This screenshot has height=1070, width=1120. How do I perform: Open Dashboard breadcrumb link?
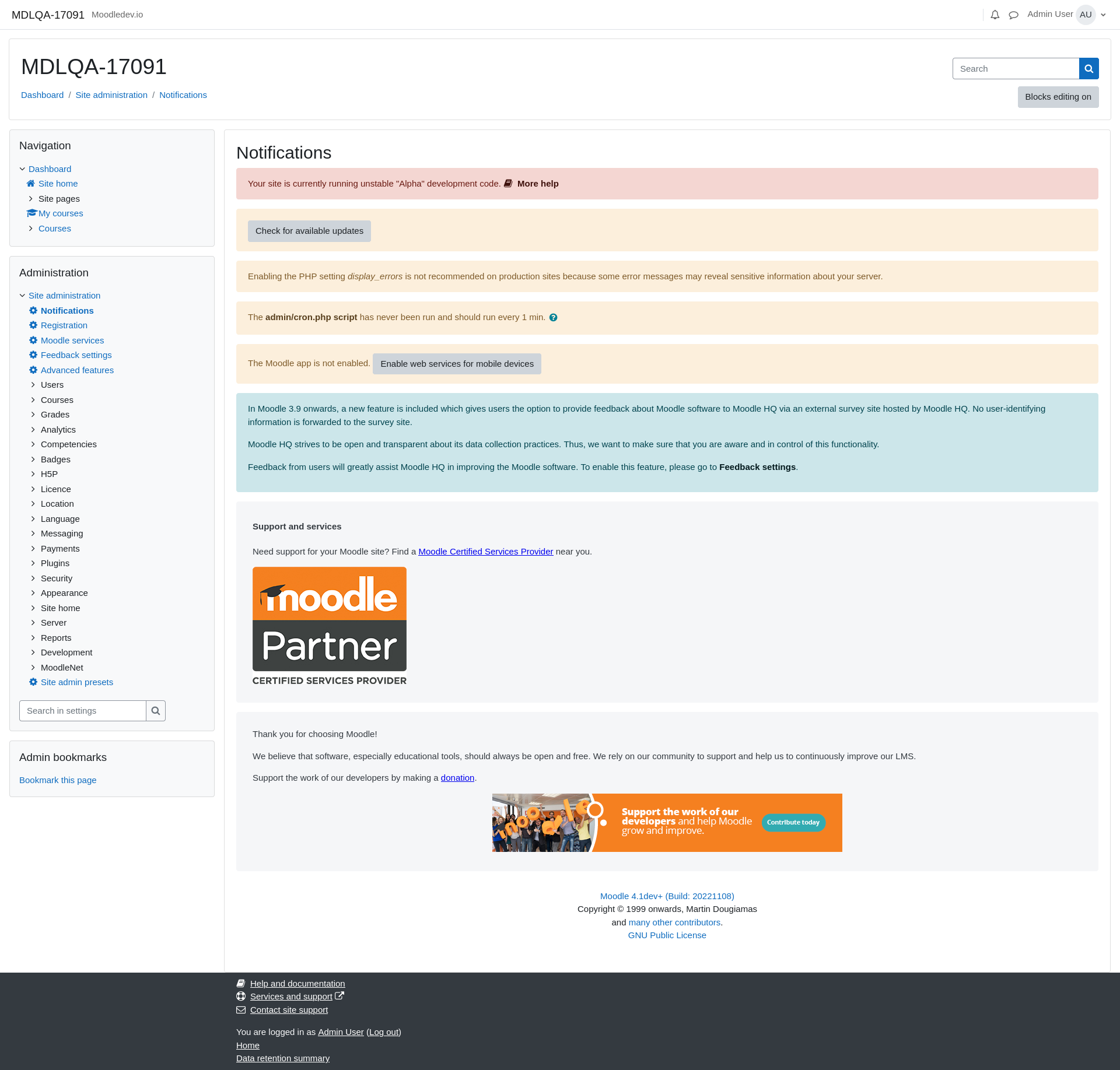42,95
